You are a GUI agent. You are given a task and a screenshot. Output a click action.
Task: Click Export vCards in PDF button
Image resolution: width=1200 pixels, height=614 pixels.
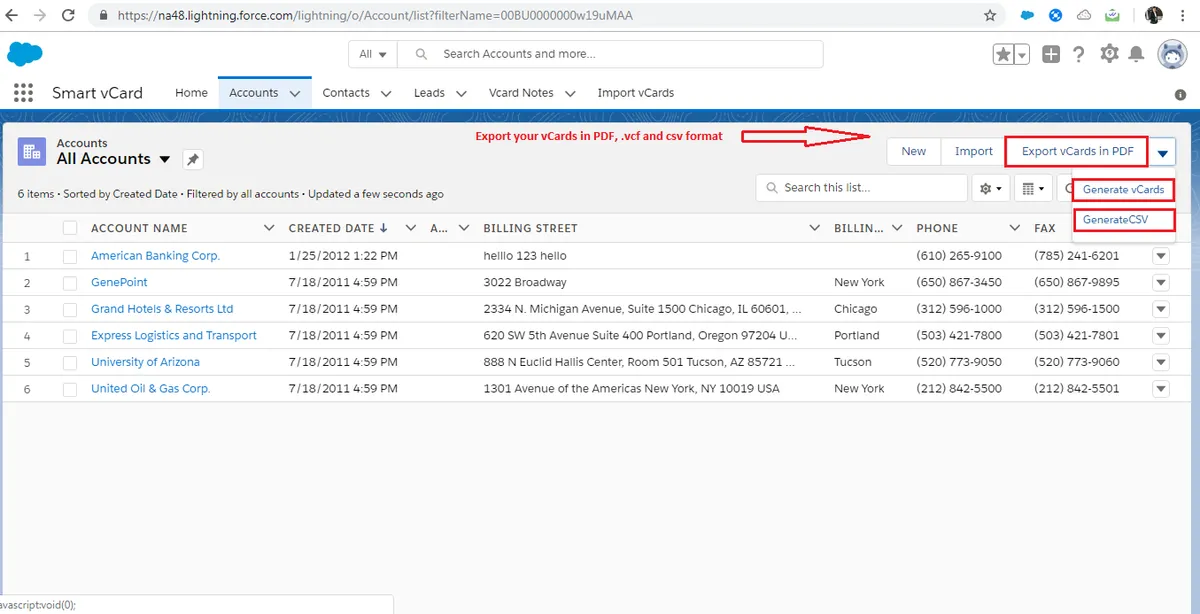(1077, 152)
